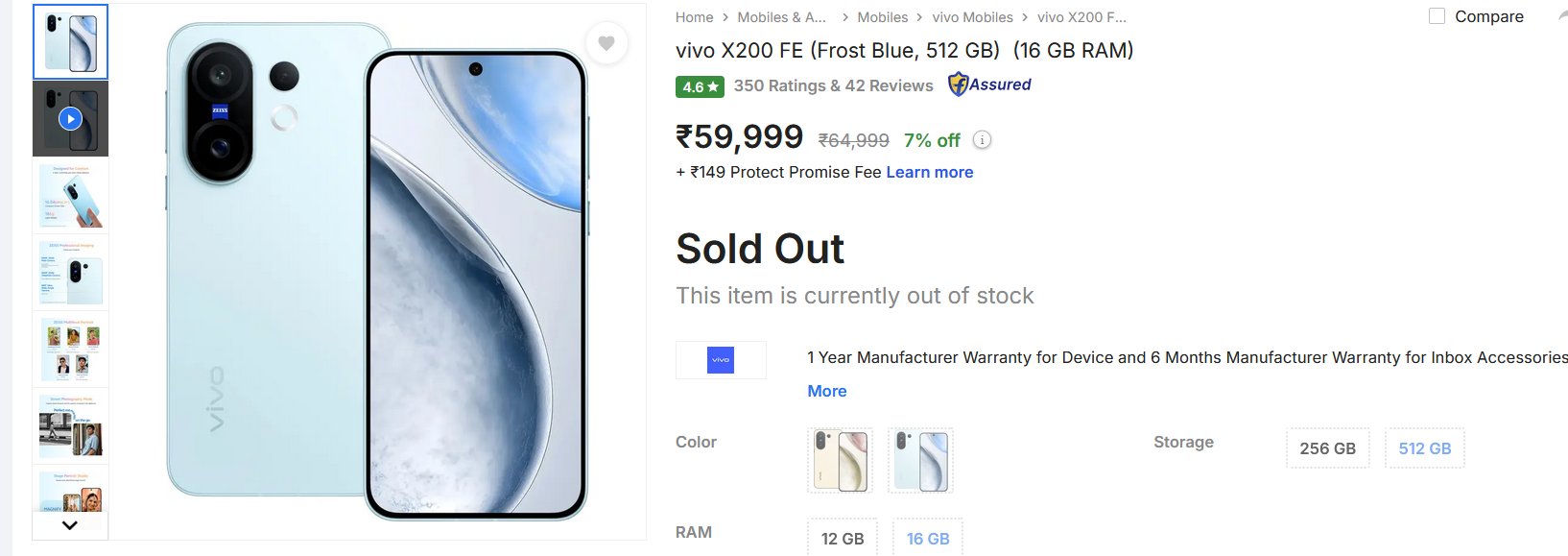
Task: Open the Protect Promise Fee info icon
Action: point(982,139)
